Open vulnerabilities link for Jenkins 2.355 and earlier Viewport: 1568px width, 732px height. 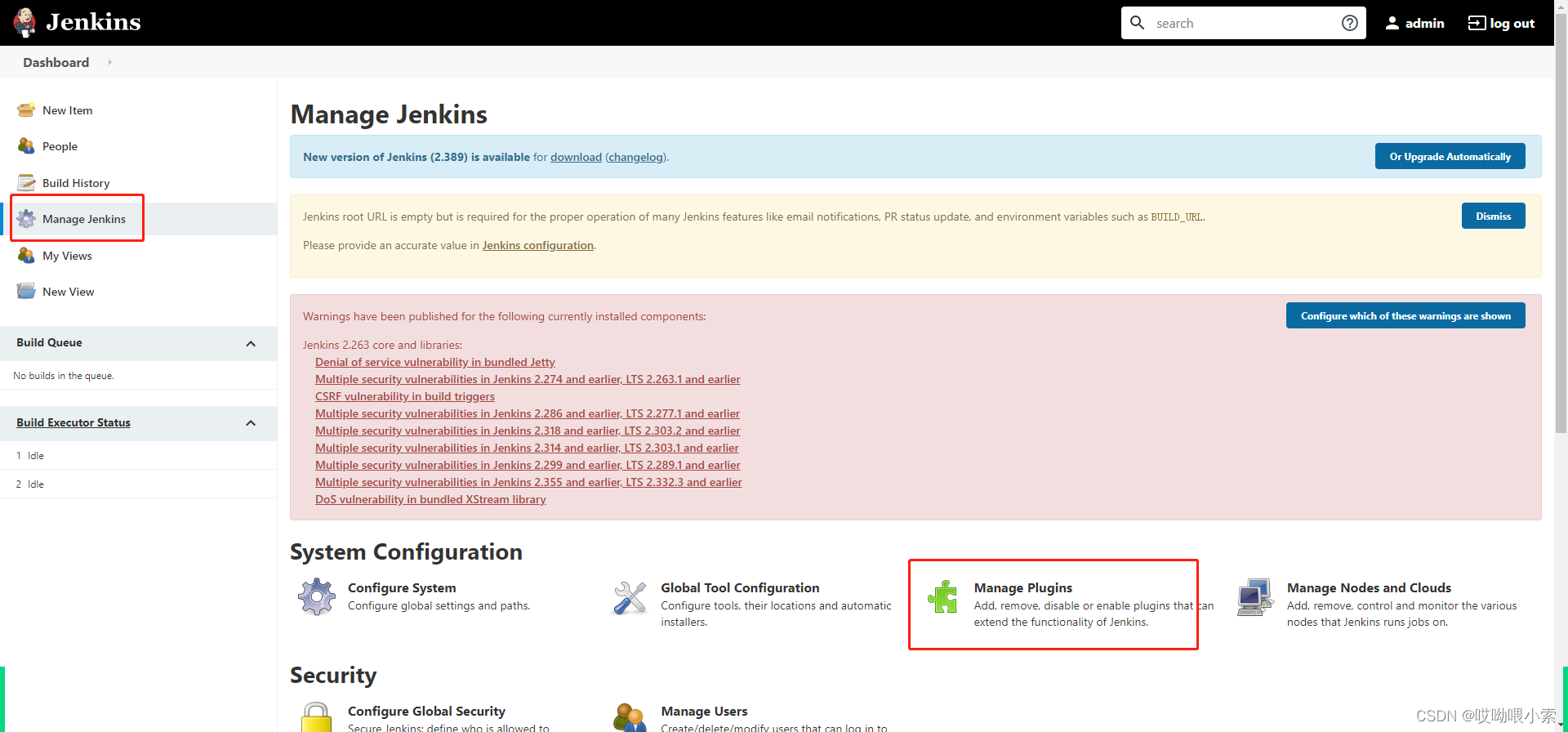click(x=528, y=482)
